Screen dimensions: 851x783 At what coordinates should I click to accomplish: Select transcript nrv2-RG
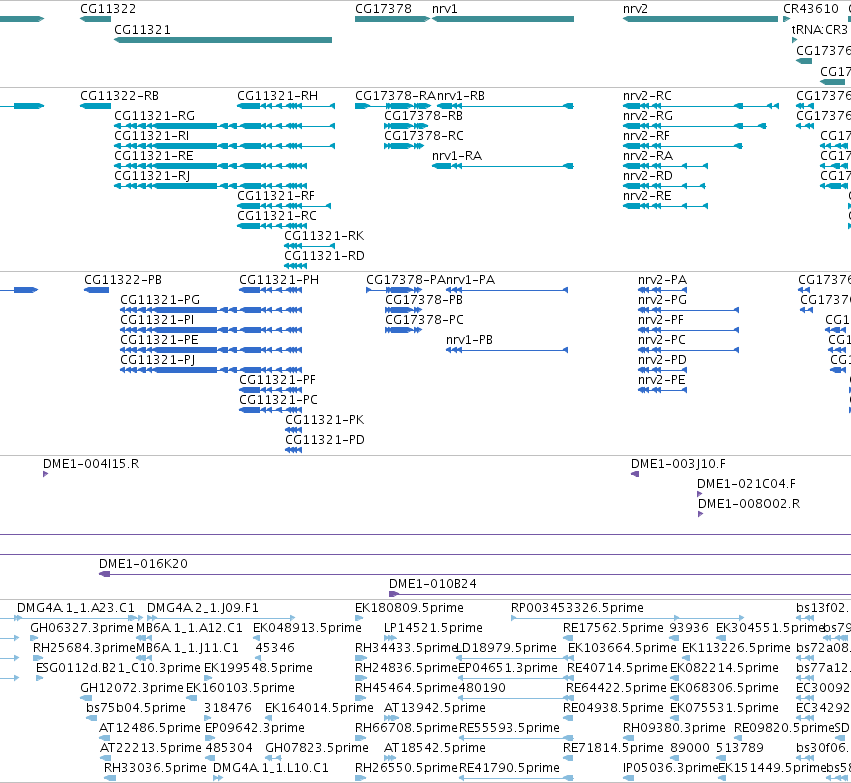pyautogui.click(x=695, y=126)
